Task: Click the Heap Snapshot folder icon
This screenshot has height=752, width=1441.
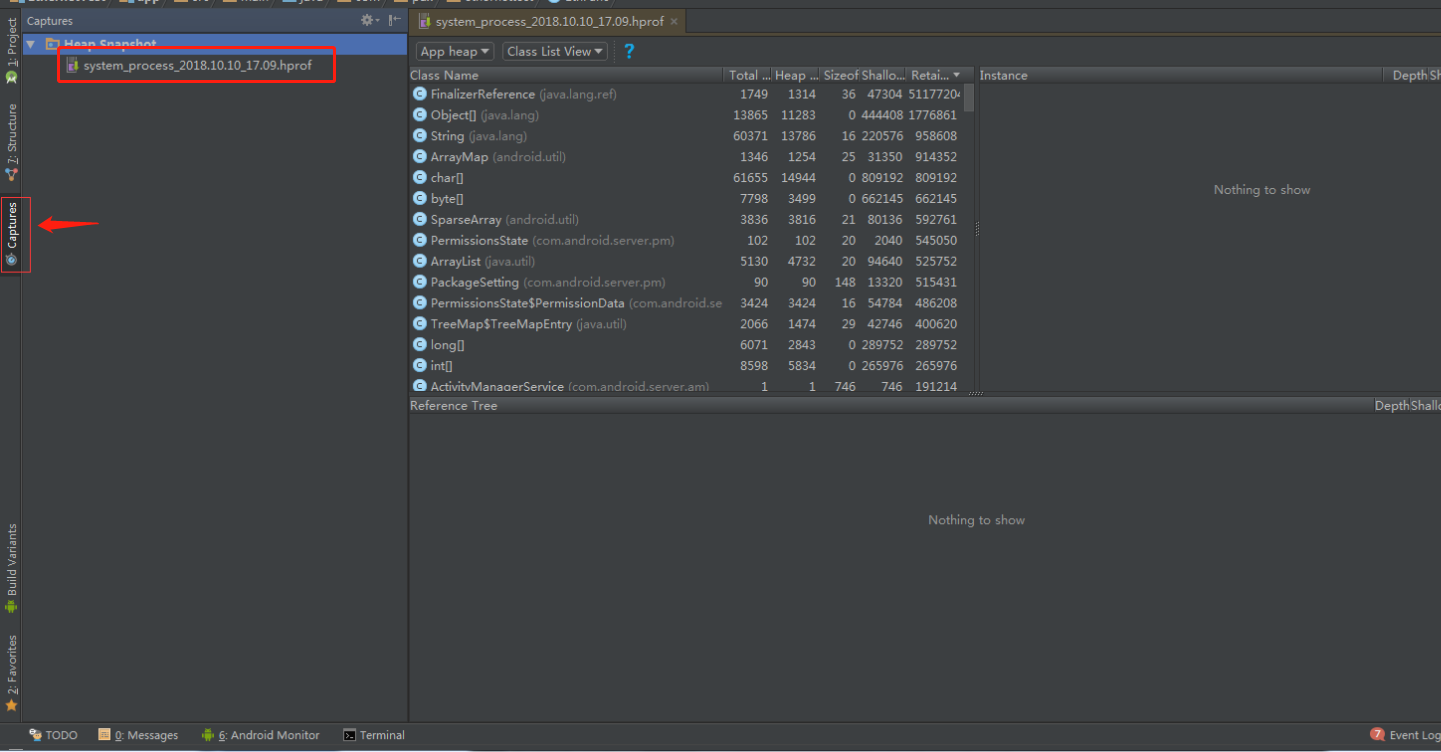Action: click(x=53, y=45)
